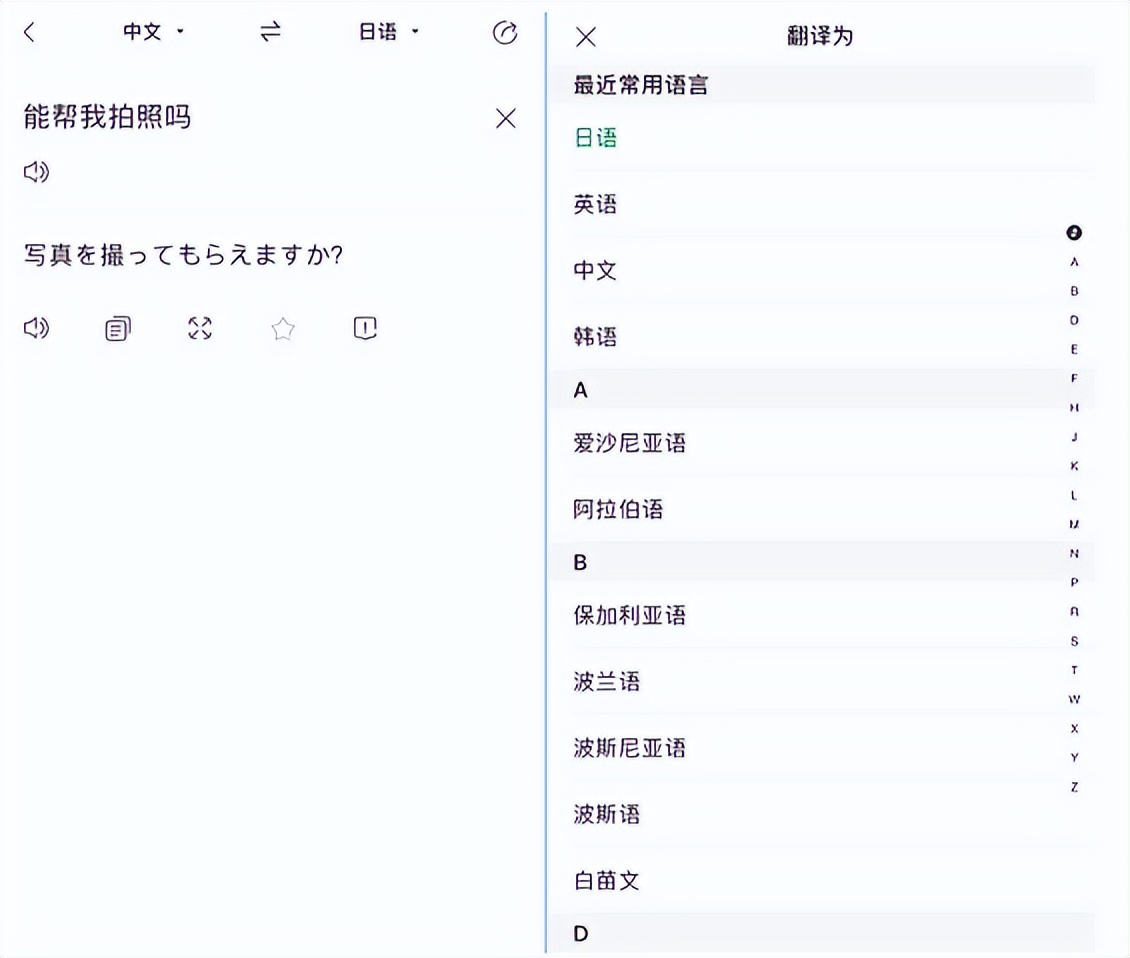Clear the input text with the X
Screen dimensions: 1130x958
pos(505,119)
